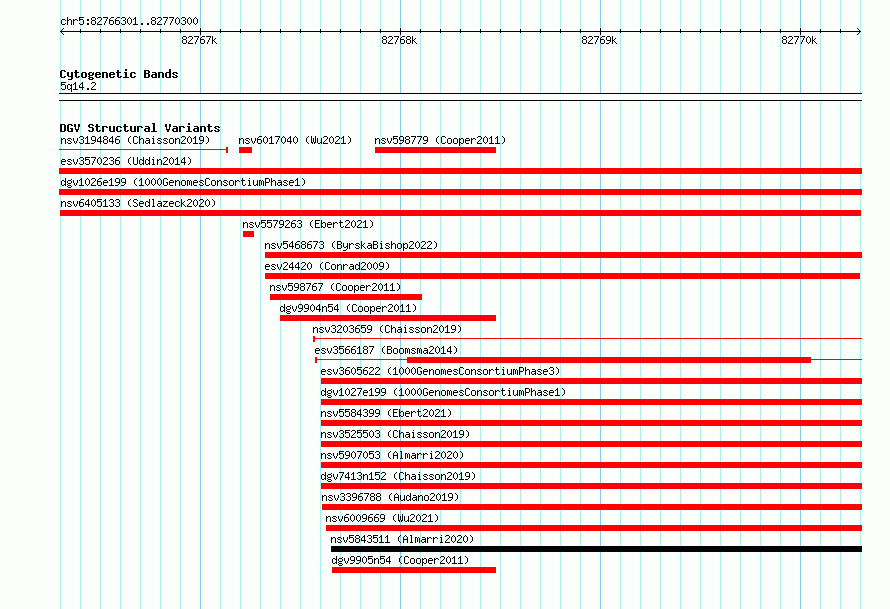Open nsv5468673 (ByrskaBishop2022) label
The image size is (890, 609).
pyautogui.click(x=351, y=245)
